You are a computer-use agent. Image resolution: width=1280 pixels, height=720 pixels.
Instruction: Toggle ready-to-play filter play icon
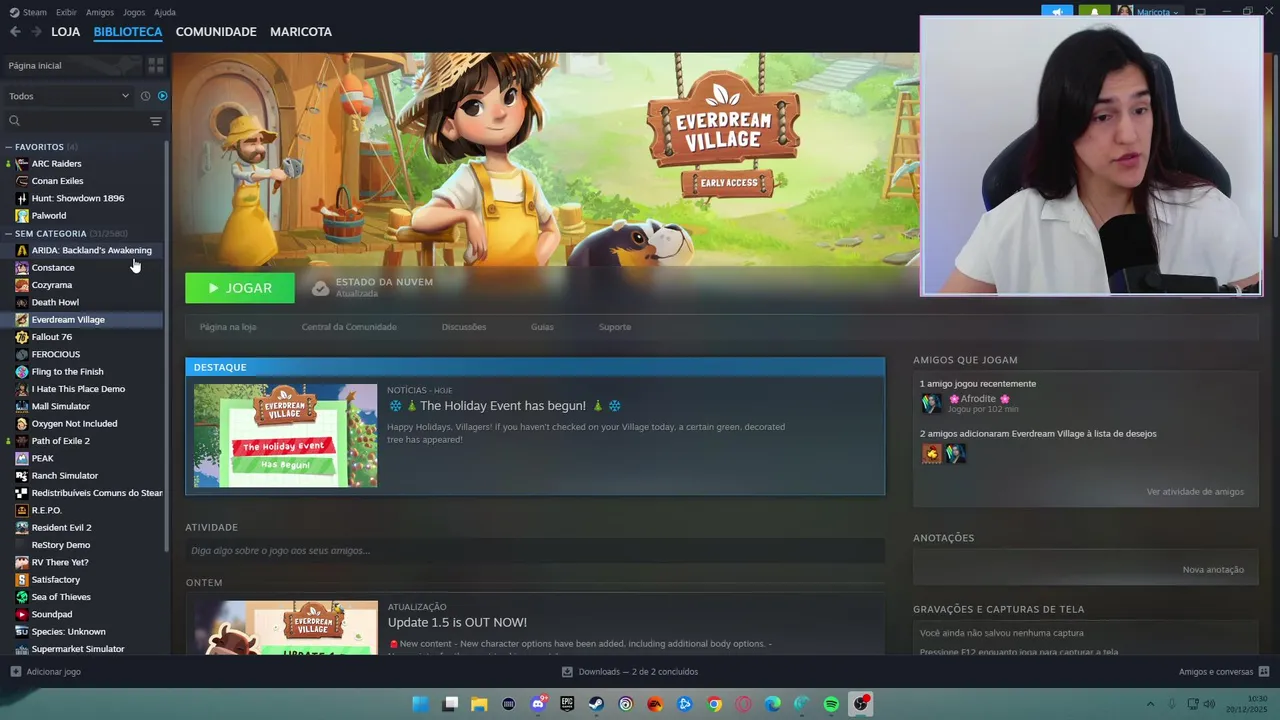[x=162, y=96]
